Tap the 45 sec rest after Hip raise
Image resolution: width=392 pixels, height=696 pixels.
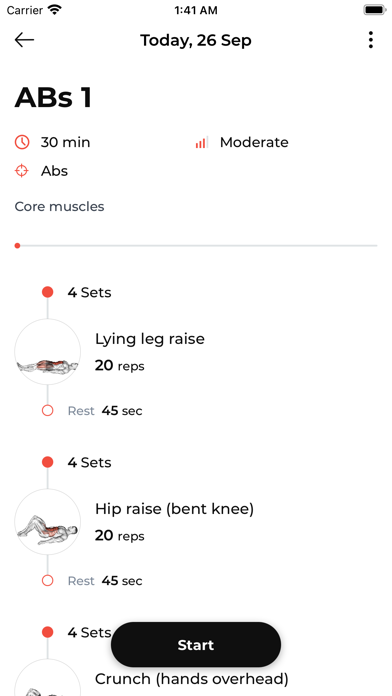pyautogui.click(x=122, y=581)
